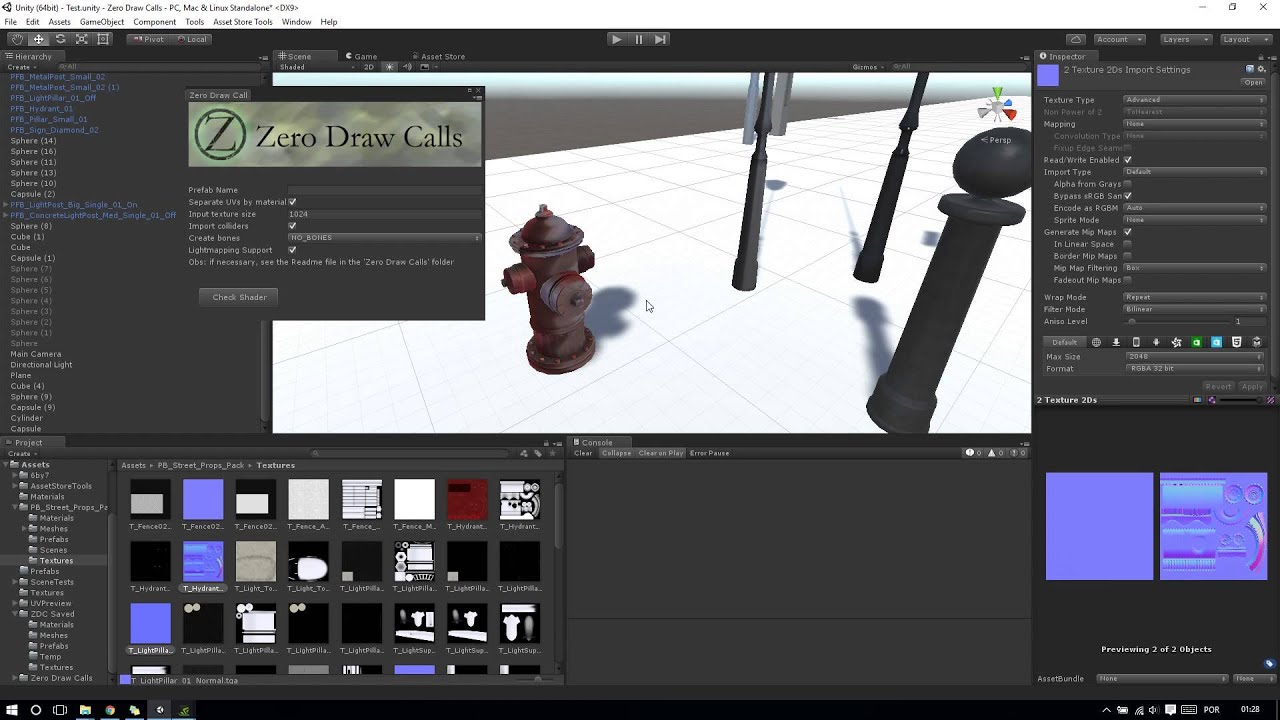Enable Border Mip Maps checkbox
This screenshot has height=720, width=1280.
[x=1128, y=256]
